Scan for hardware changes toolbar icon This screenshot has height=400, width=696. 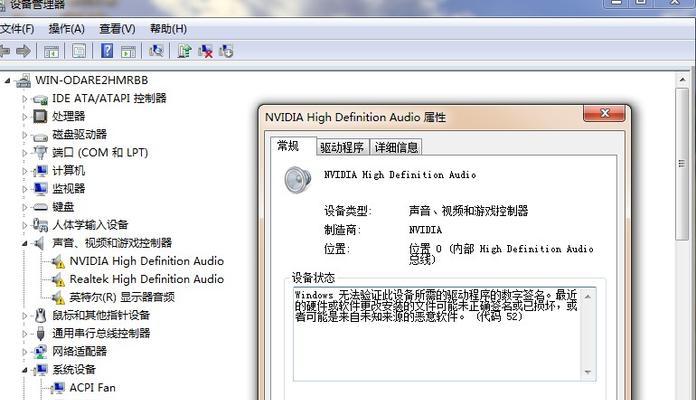[156, 51]
